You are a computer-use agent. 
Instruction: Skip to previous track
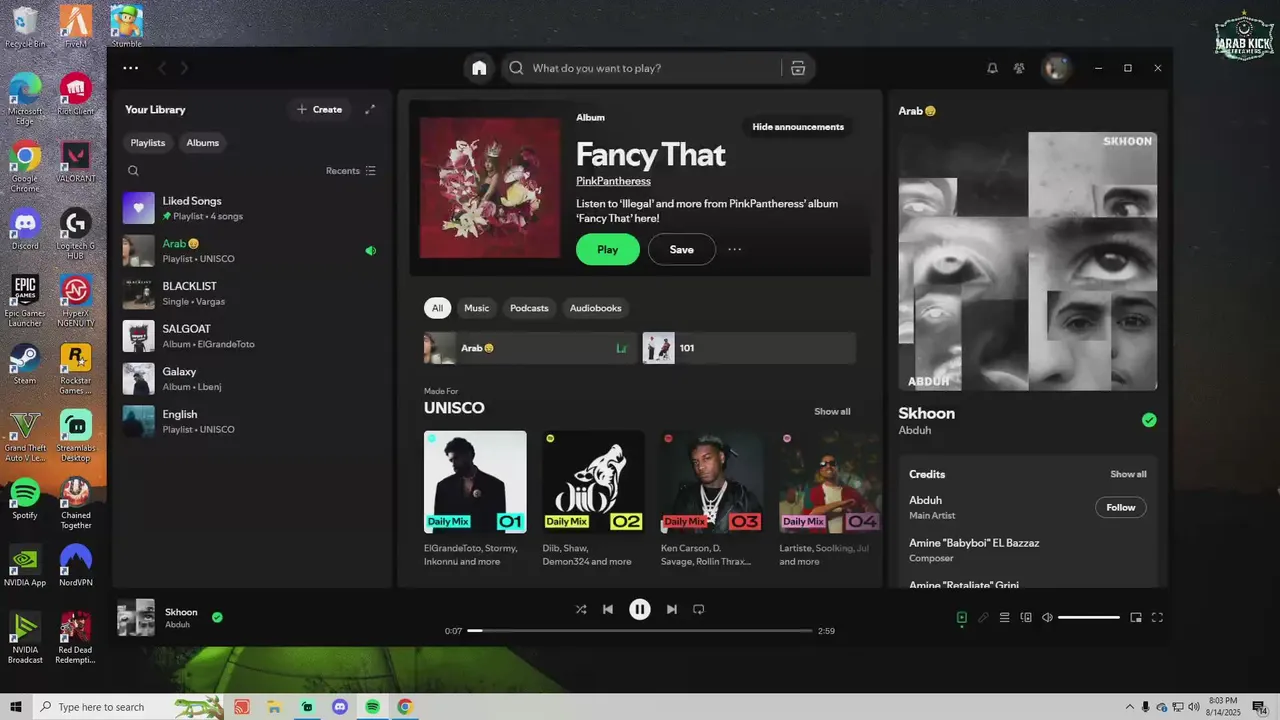point(608,609)
